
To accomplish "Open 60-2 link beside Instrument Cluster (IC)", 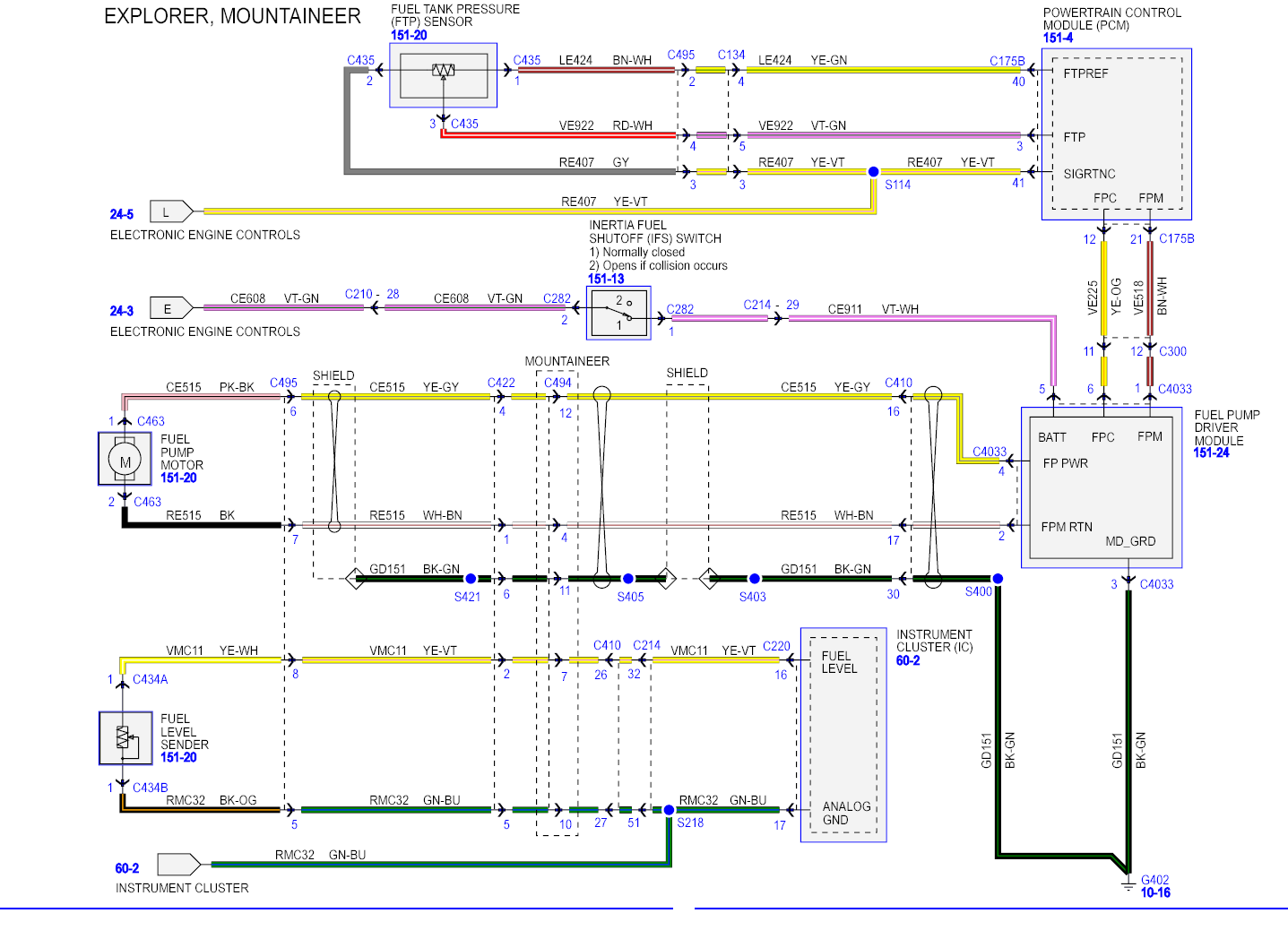I will coord(908,660).
